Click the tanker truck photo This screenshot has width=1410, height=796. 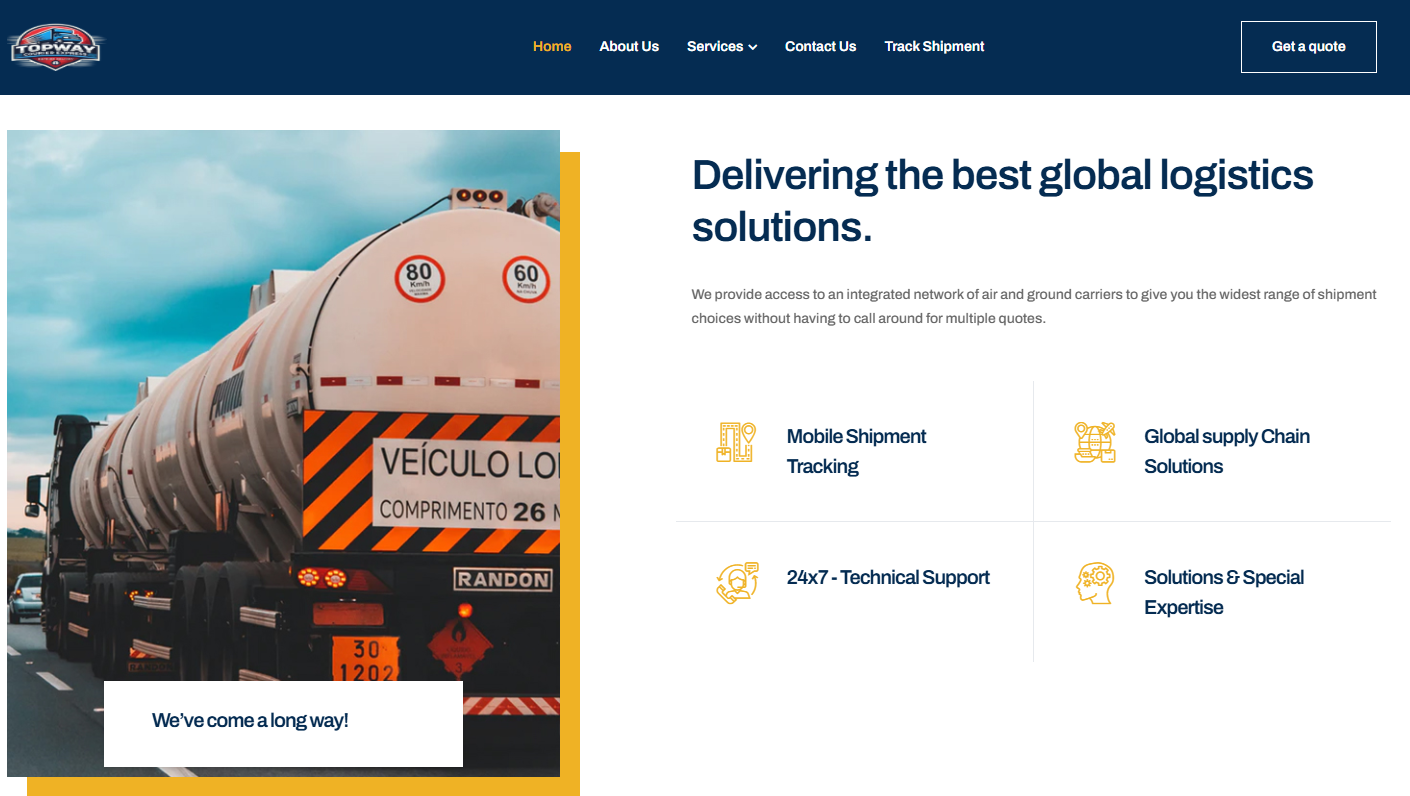[283, 400]
